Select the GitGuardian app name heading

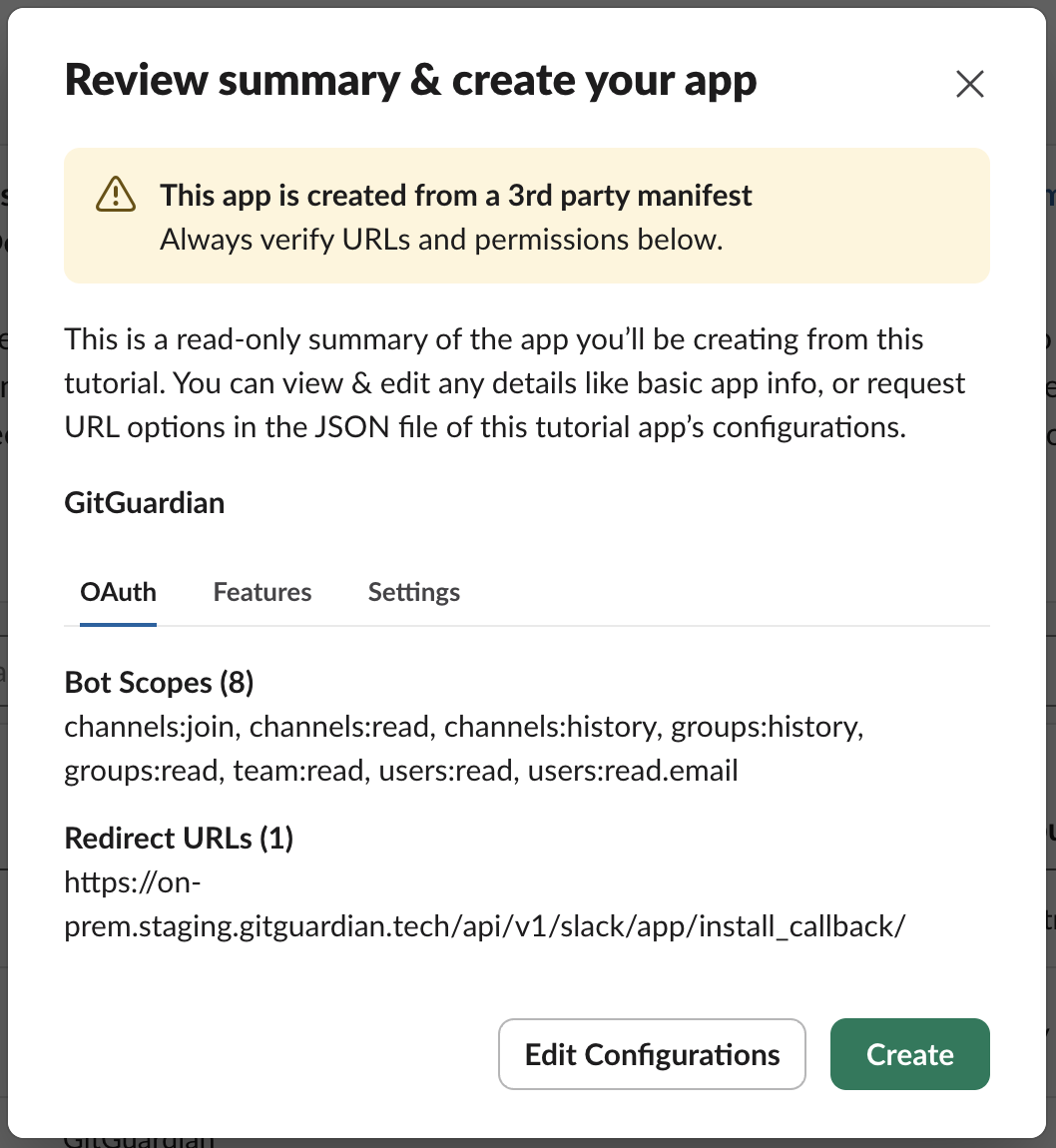tap(144, 503)
